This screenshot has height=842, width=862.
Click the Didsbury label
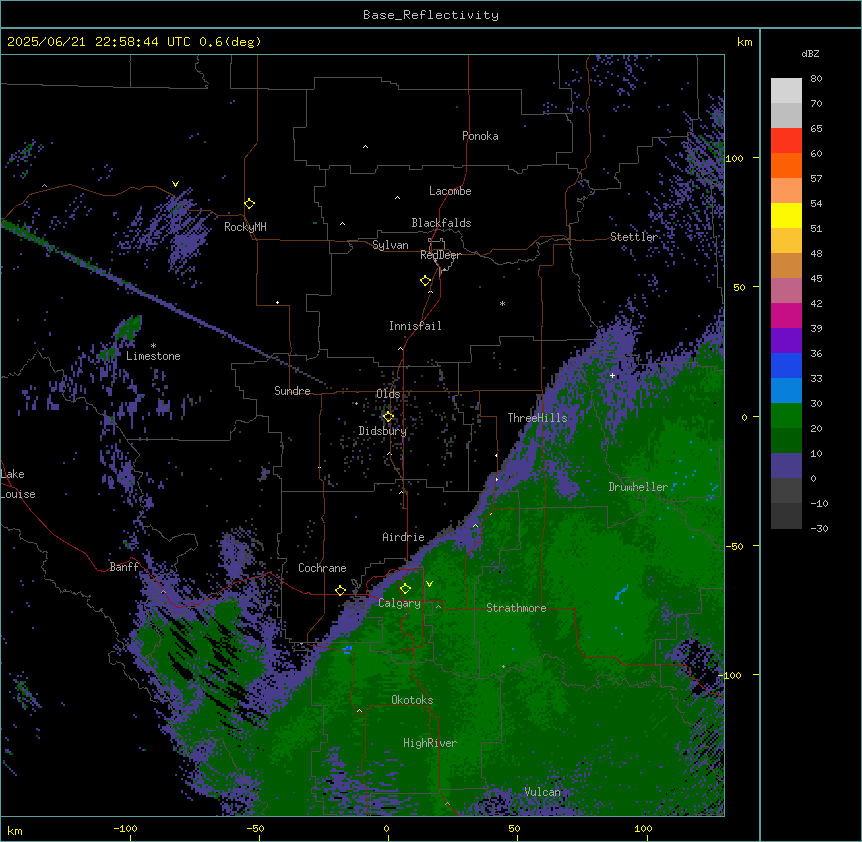click(x=383, y=431)
